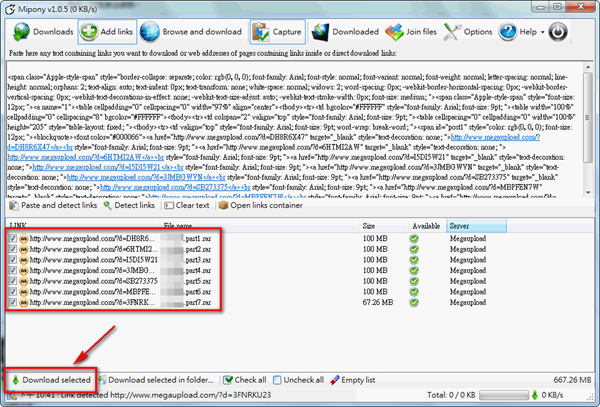The height and width of the screenshot is (407, 600).
Task: Click Paste and detect links
Action: click(53, 205)
